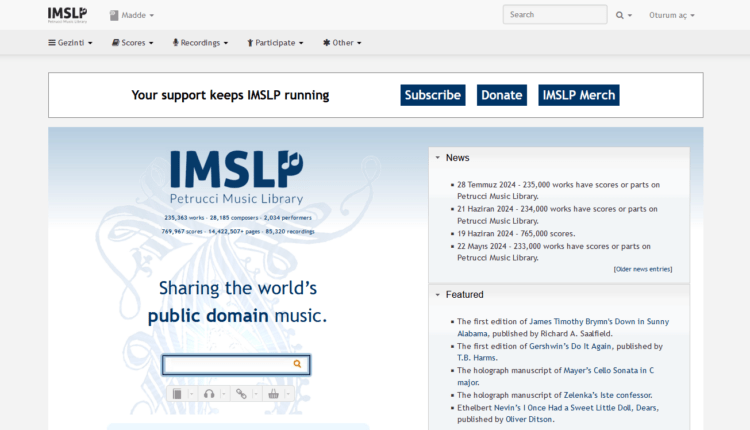The width and height of the screenshot is (750, 430).
Task: Click the 28 Temmuz 2024 news entry
Action: [558, 190]
